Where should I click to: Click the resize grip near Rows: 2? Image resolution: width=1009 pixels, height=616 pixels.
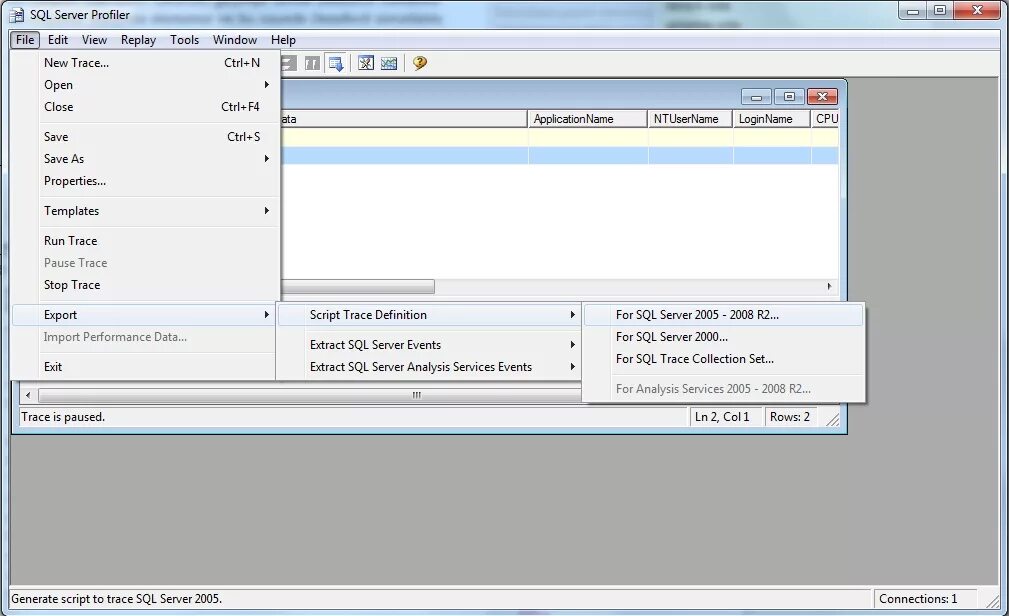[x=833, y=417]
